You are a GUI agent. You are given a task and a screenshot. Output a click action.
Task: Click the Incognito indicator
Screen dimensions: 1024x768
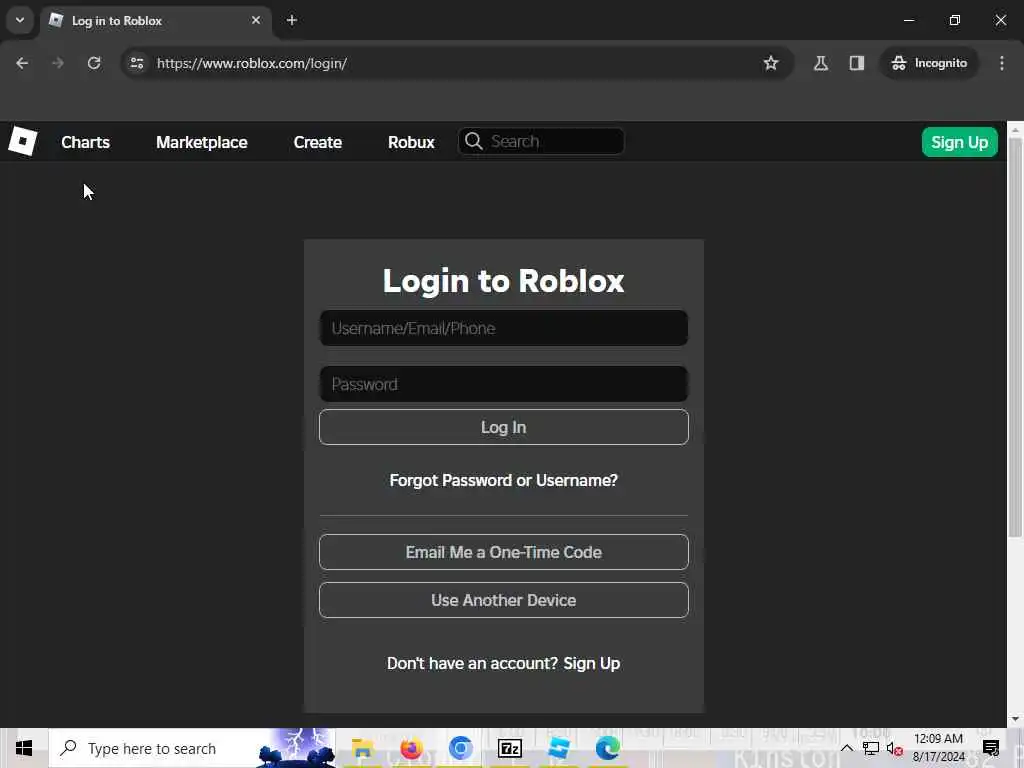tap(929, 63)
